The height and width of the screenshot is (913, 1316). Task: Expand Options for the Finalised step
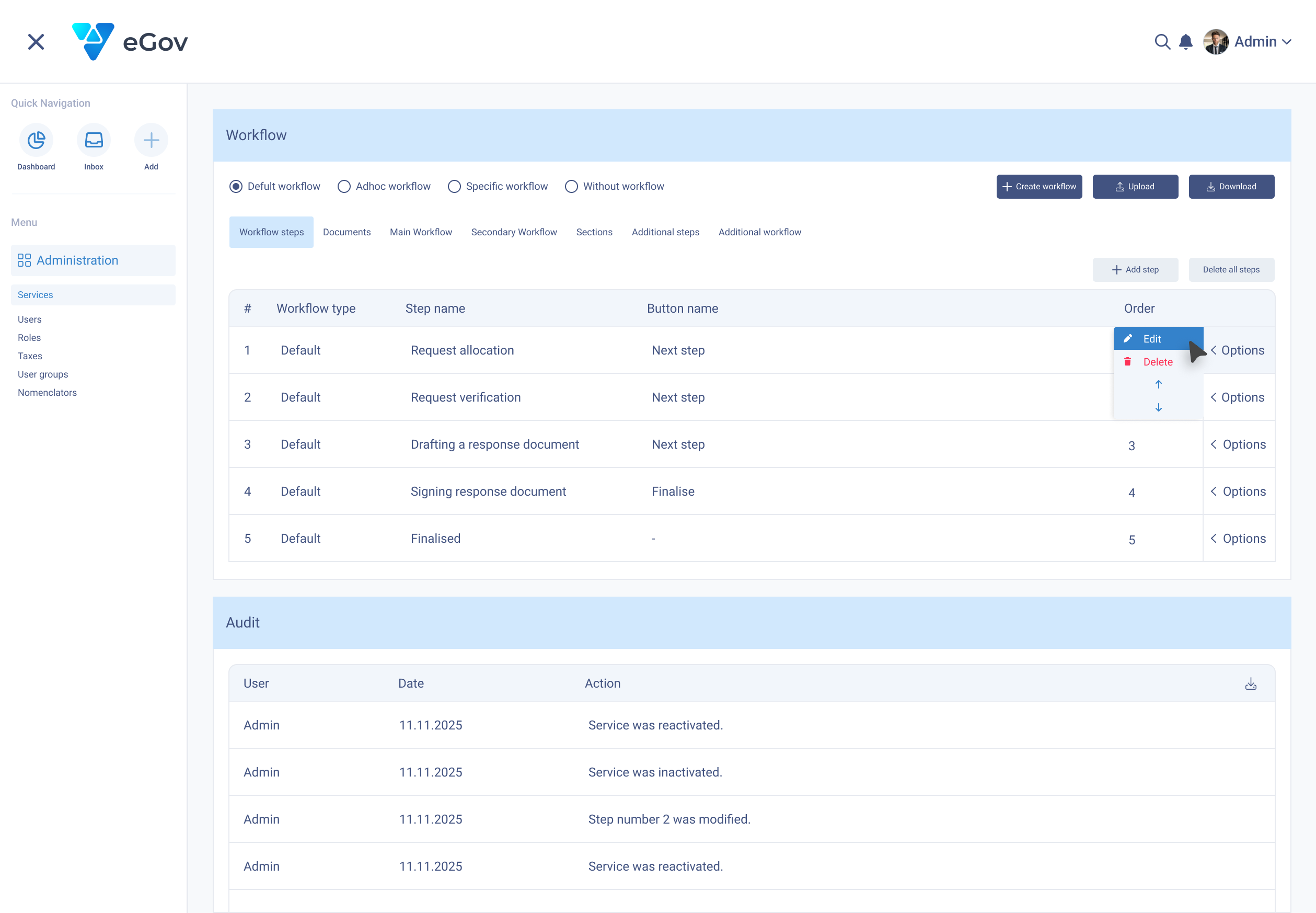click(x=1238, y=538)
